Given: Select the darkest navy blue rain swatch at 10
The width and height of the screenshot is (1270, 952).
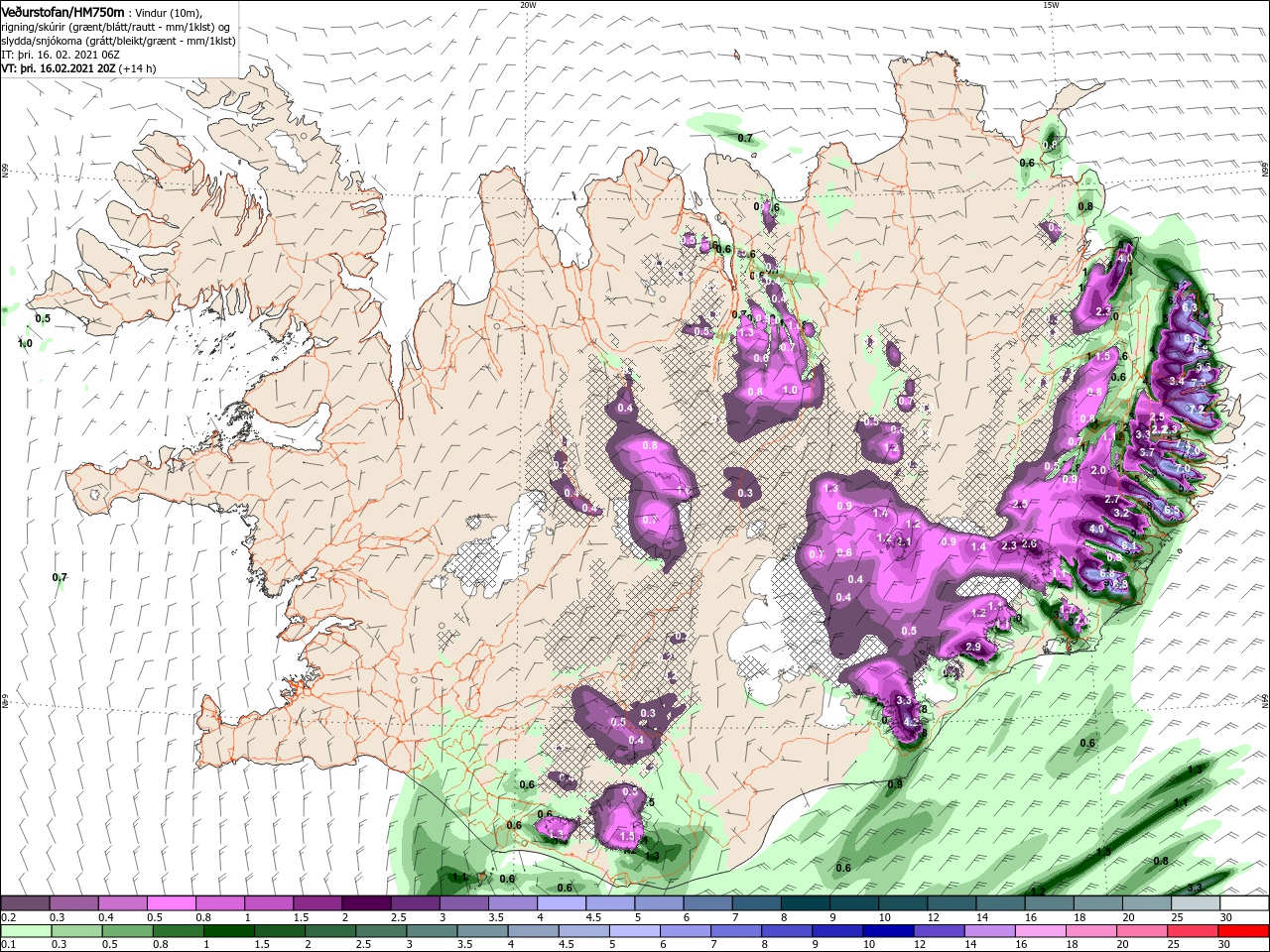Looking at the screenshot, I should [887, 931].
